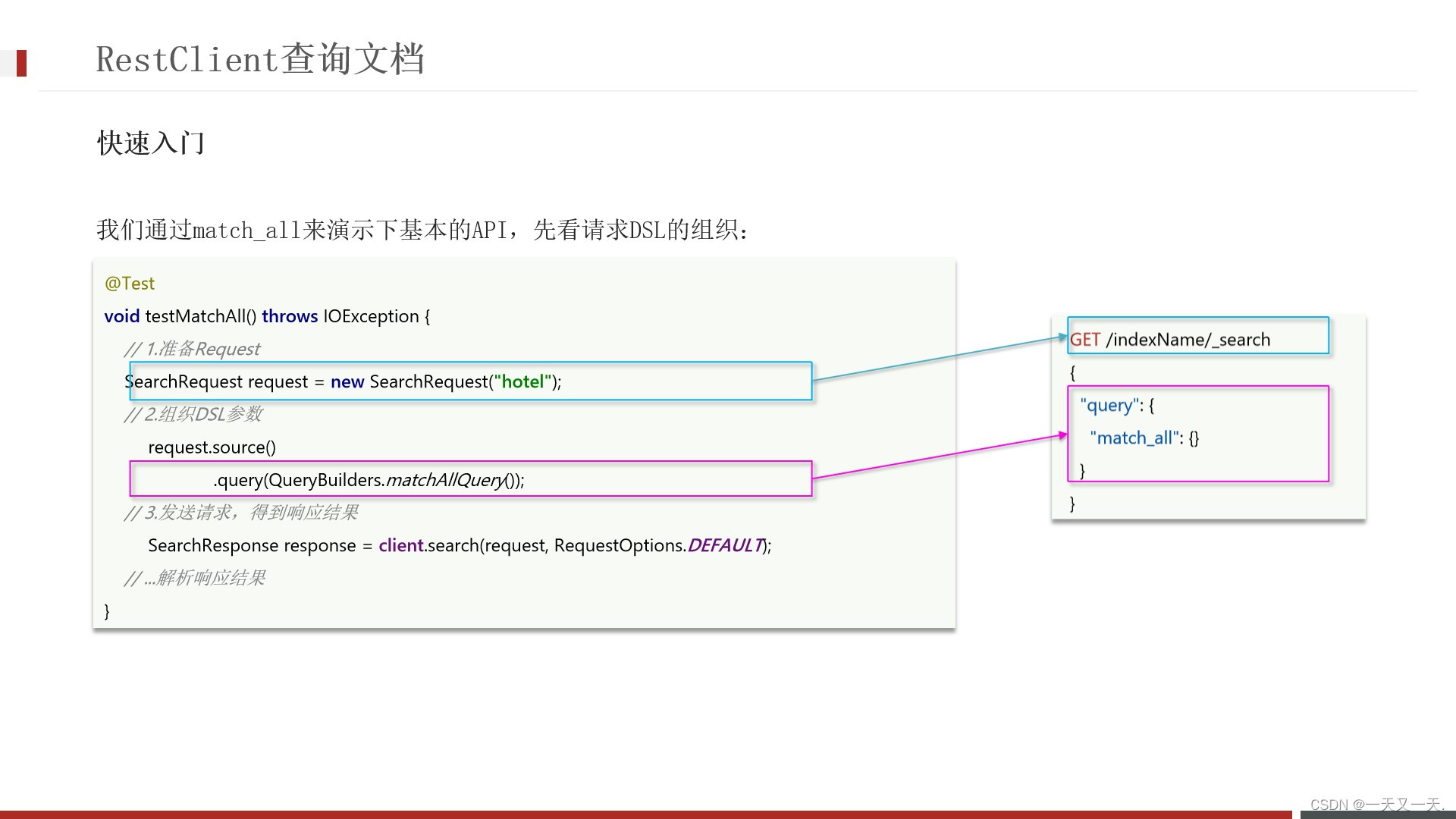Click the "@Test" annotation
The image size is (1456, 819).
click(x=130, y=284)
